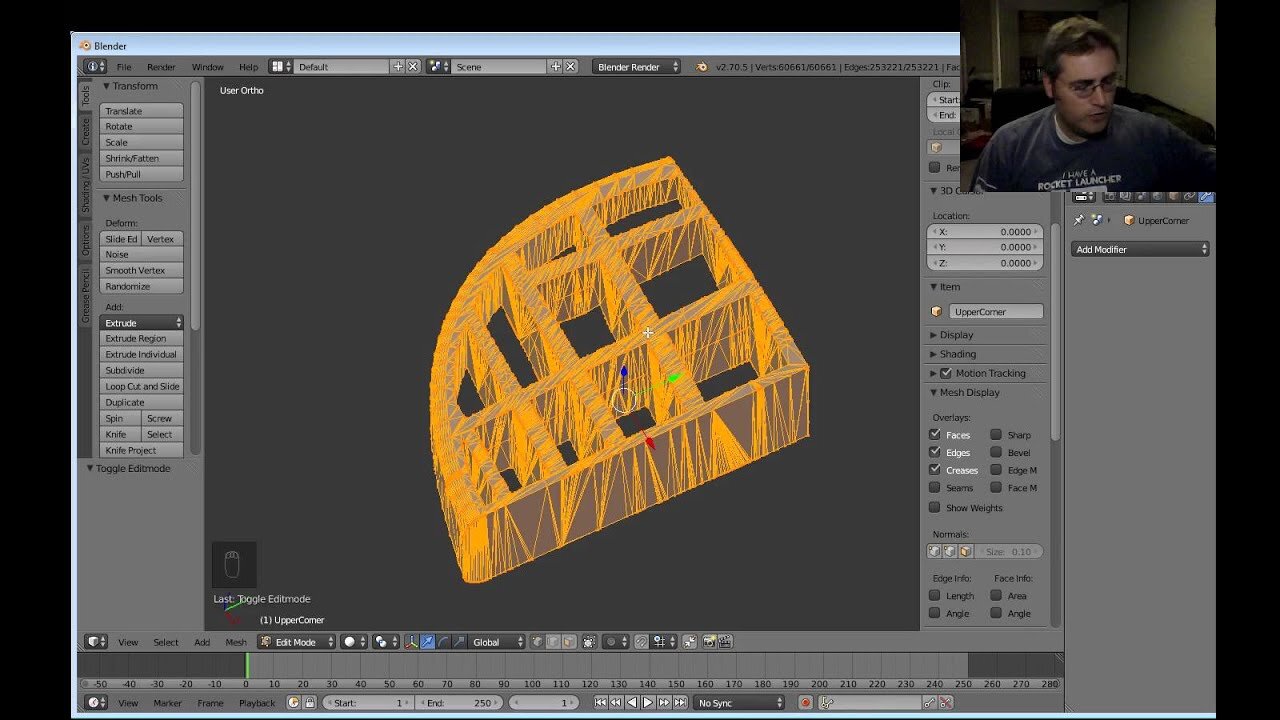Toggle the snap magnet icon
The image size is (1280, 720).
click(642, 642)
